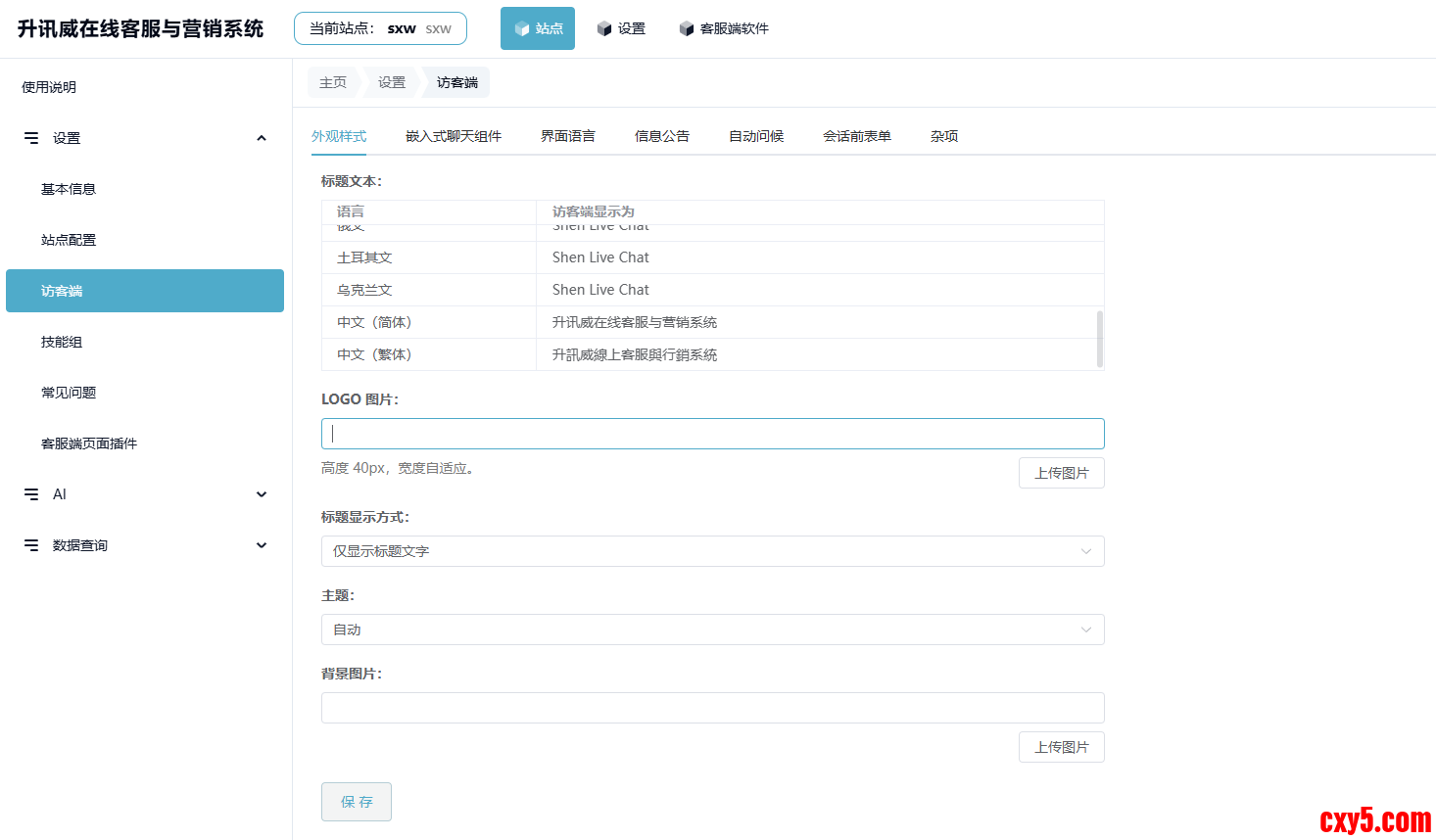Open the 当前站点 sxw selector
Viewport: 1436px width, 840px height.
[x=380, y=28]
